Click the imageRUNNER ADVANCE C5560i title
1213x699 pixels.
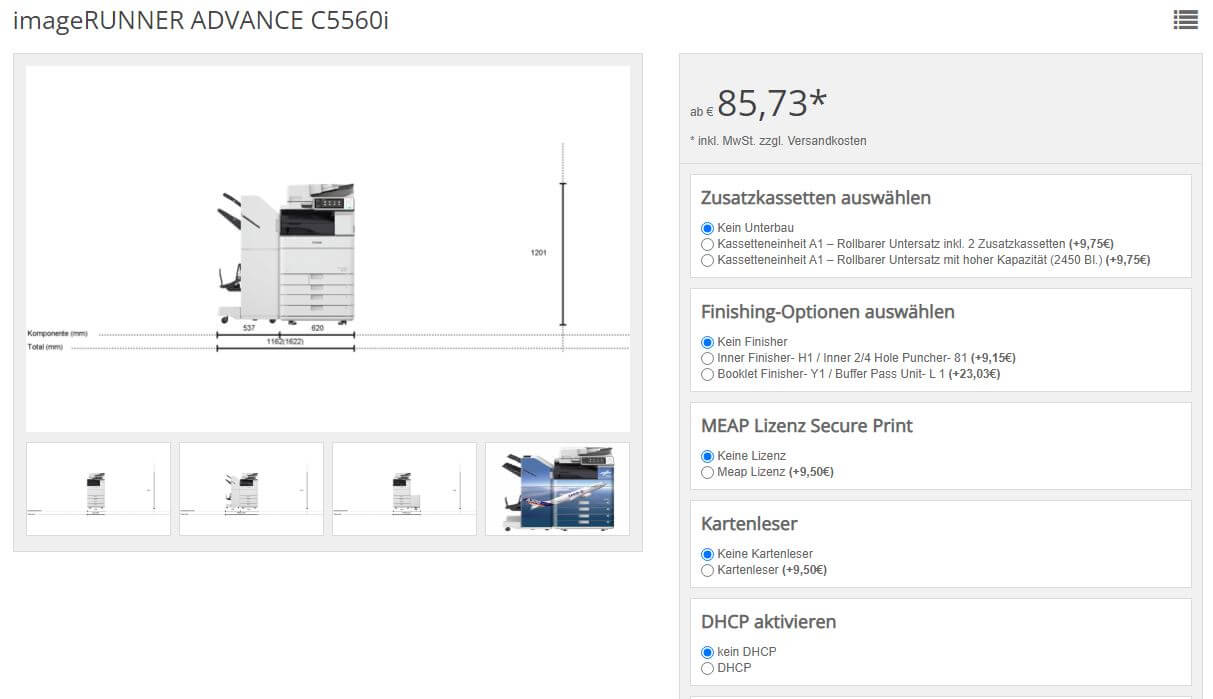coord(201,20)
